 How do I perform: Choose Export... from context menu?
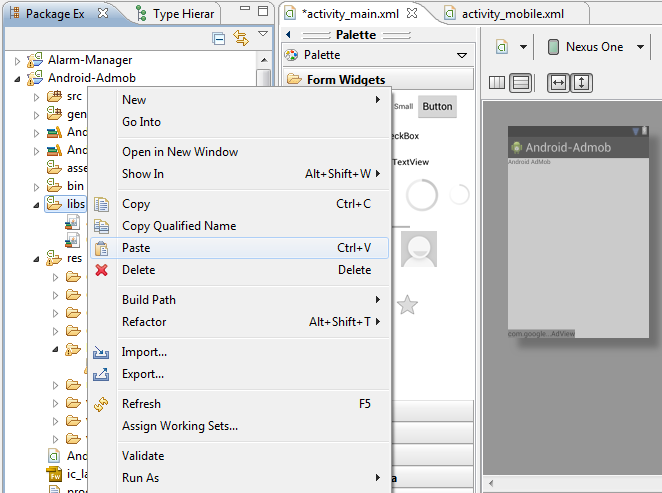(239, 374)
